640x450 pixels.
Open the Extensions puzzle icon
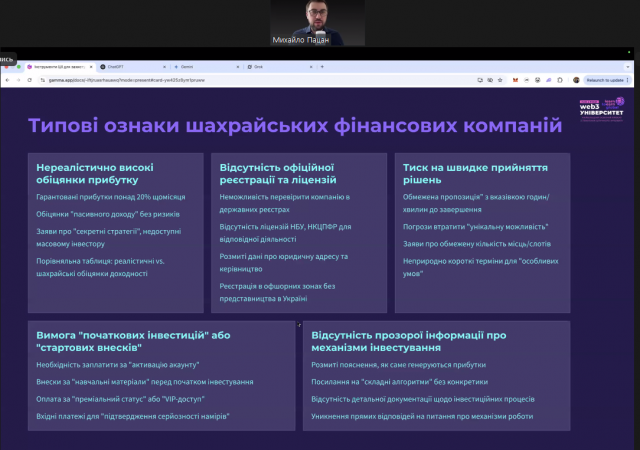click(x=560, y=80)
